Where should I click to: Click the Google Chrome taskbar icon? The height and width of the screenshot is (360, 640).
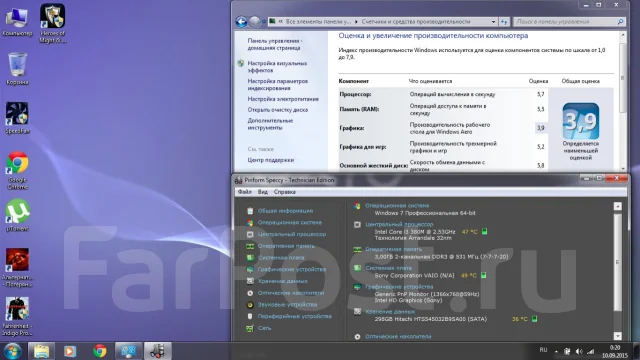(x=100, y=351)
